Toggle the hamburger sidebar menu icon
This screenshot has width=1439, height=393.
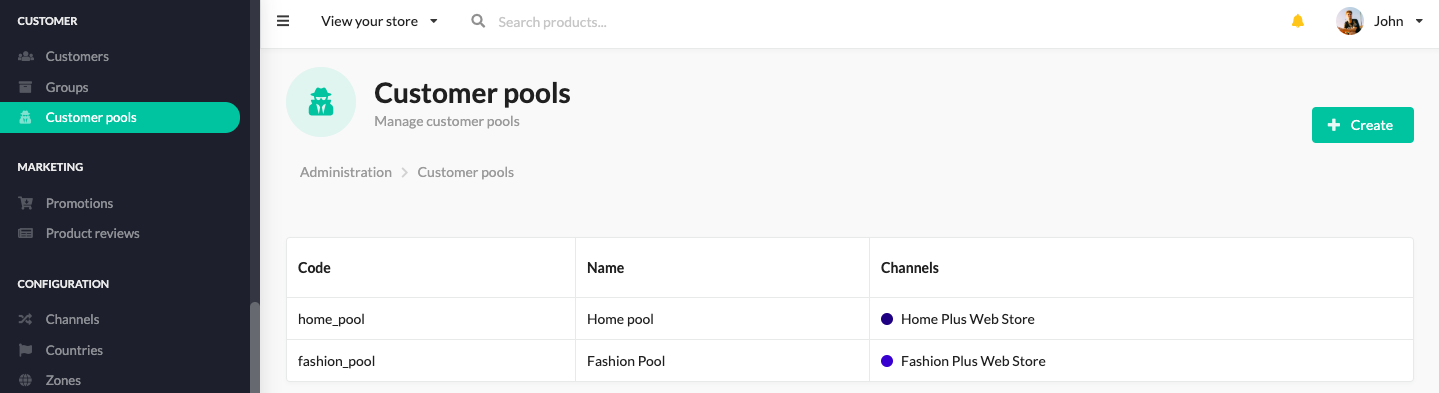pos(283,21)
